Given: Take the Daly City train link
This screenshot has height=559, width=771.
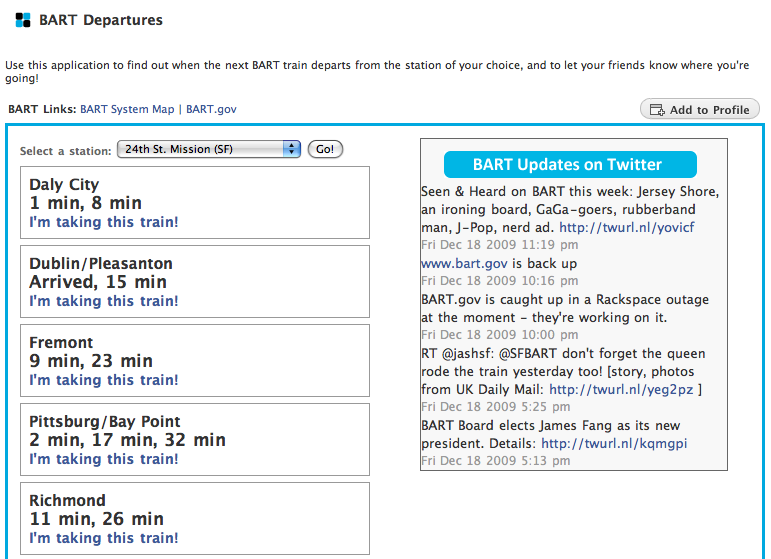Looking at the screenshot, I should pyautogui.click(x=104, y=222).
